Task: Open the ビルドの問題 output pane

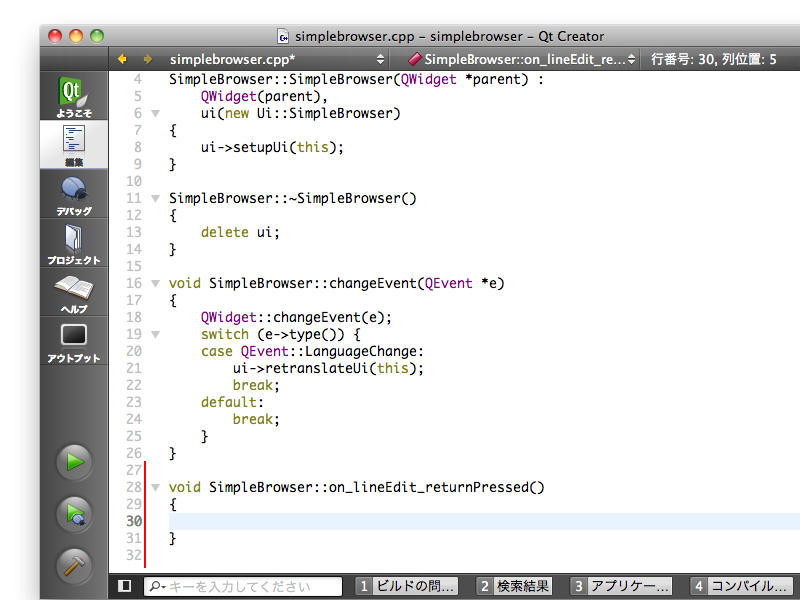Action: click(x=408, y=586)
